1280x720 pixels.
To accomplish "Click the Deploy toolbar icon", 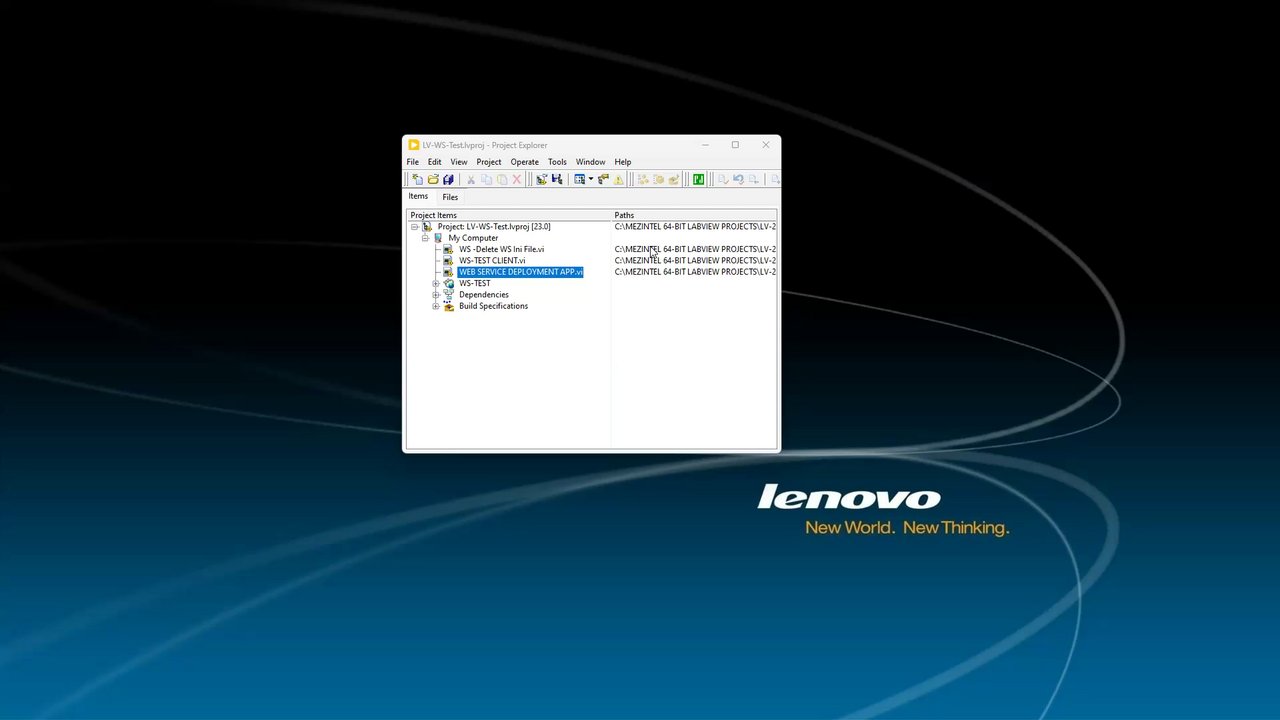I will coord(658,179).
